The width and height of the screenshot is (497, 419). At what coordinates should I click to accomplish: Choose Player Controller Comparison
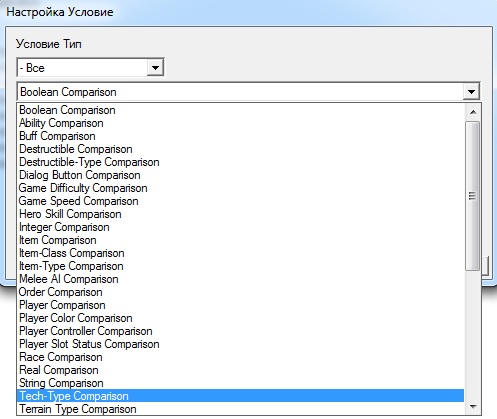(240, 331)
